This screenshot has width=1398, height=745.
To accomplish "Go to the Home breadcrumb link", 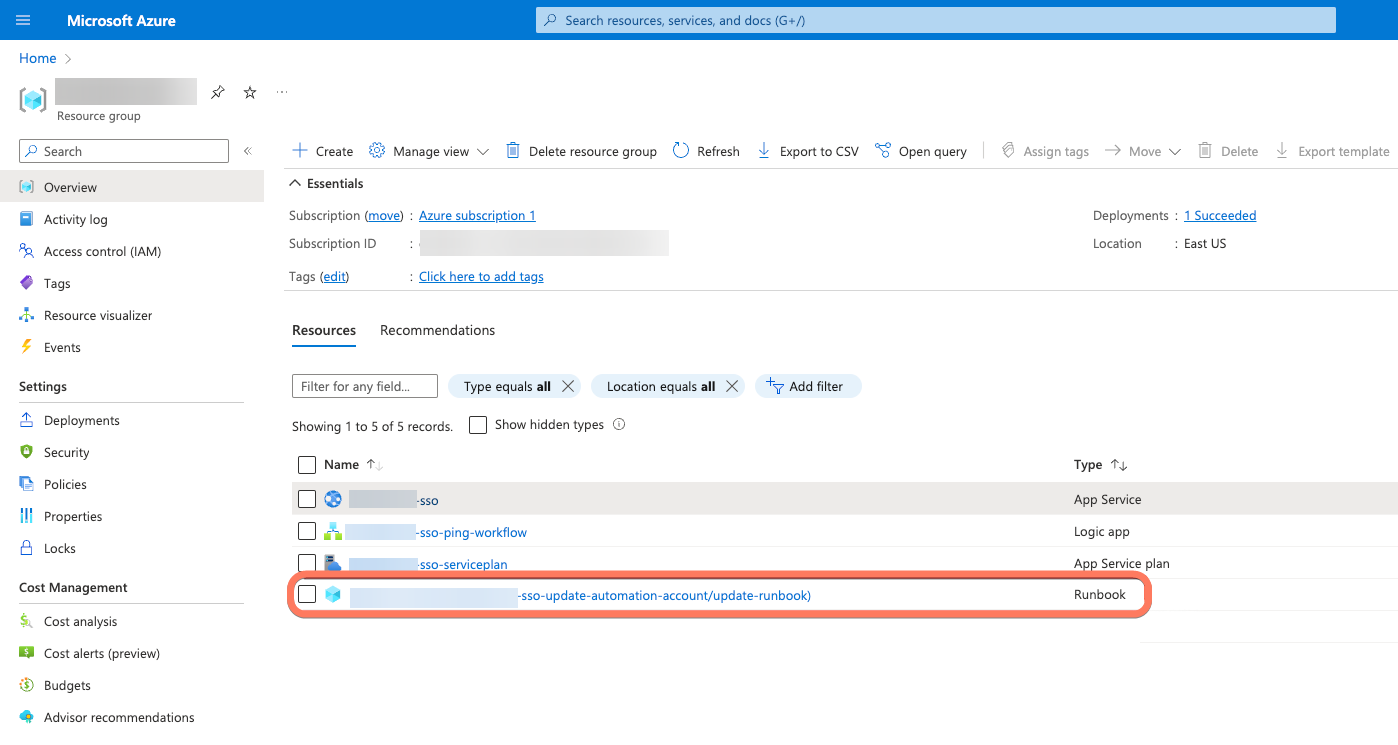I will pos(38,58).
